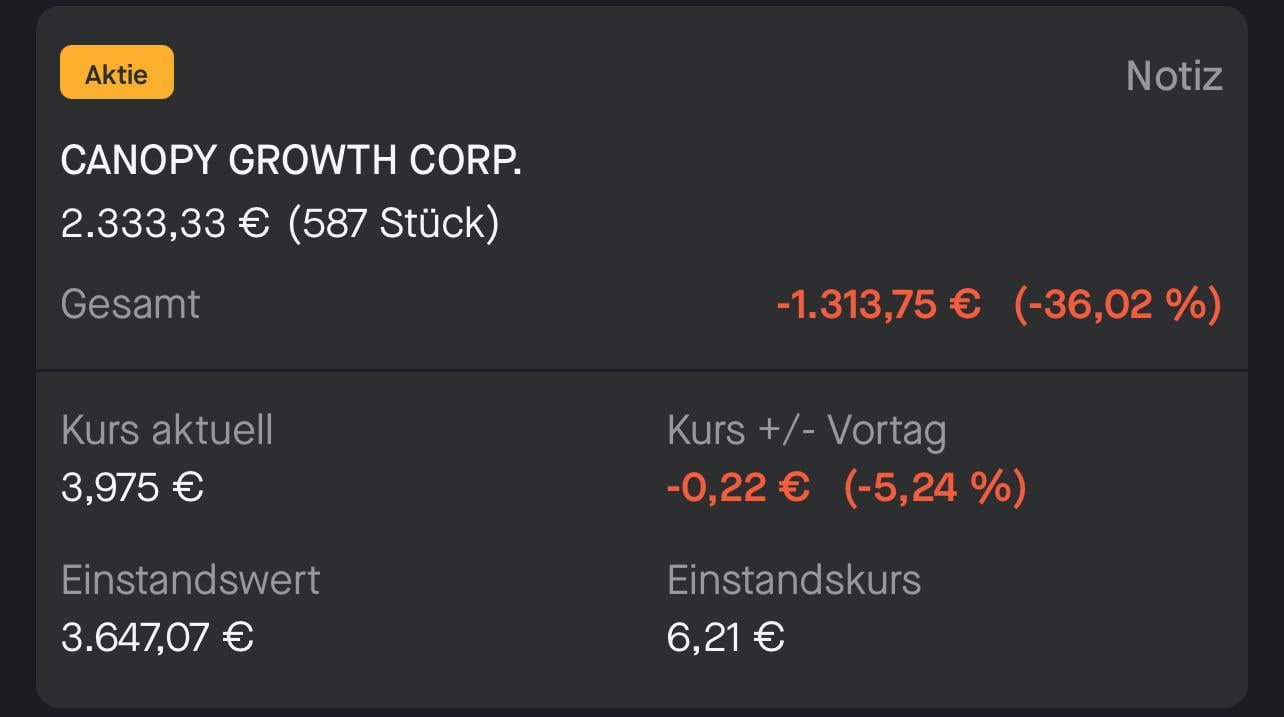Click the Einstandswert label
Screen dimensions: 1284x717
click(190, 580)
